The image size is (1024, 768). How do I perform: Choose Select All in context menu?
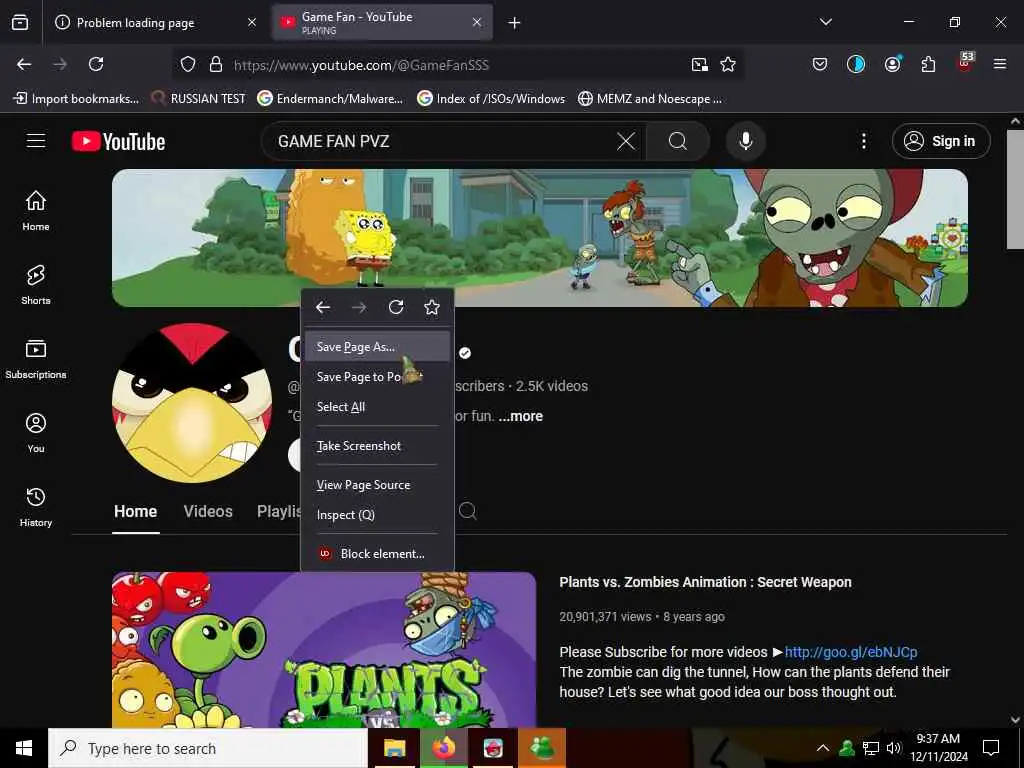click(x=377, y=407)
